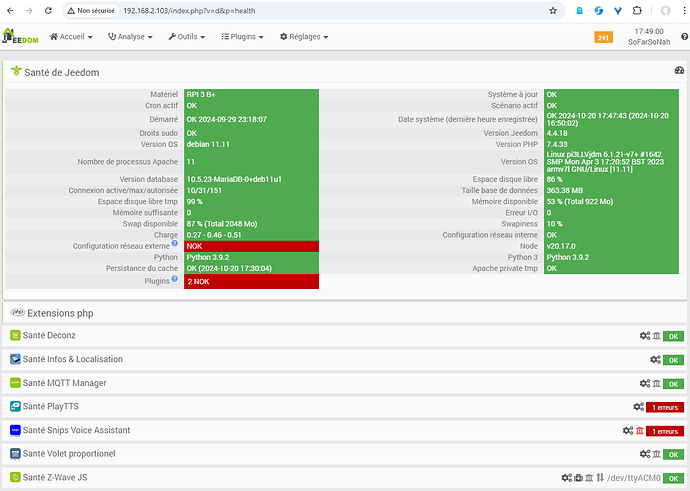
Task: Click the help question mark icon in navbar
Action: (684, 37)
